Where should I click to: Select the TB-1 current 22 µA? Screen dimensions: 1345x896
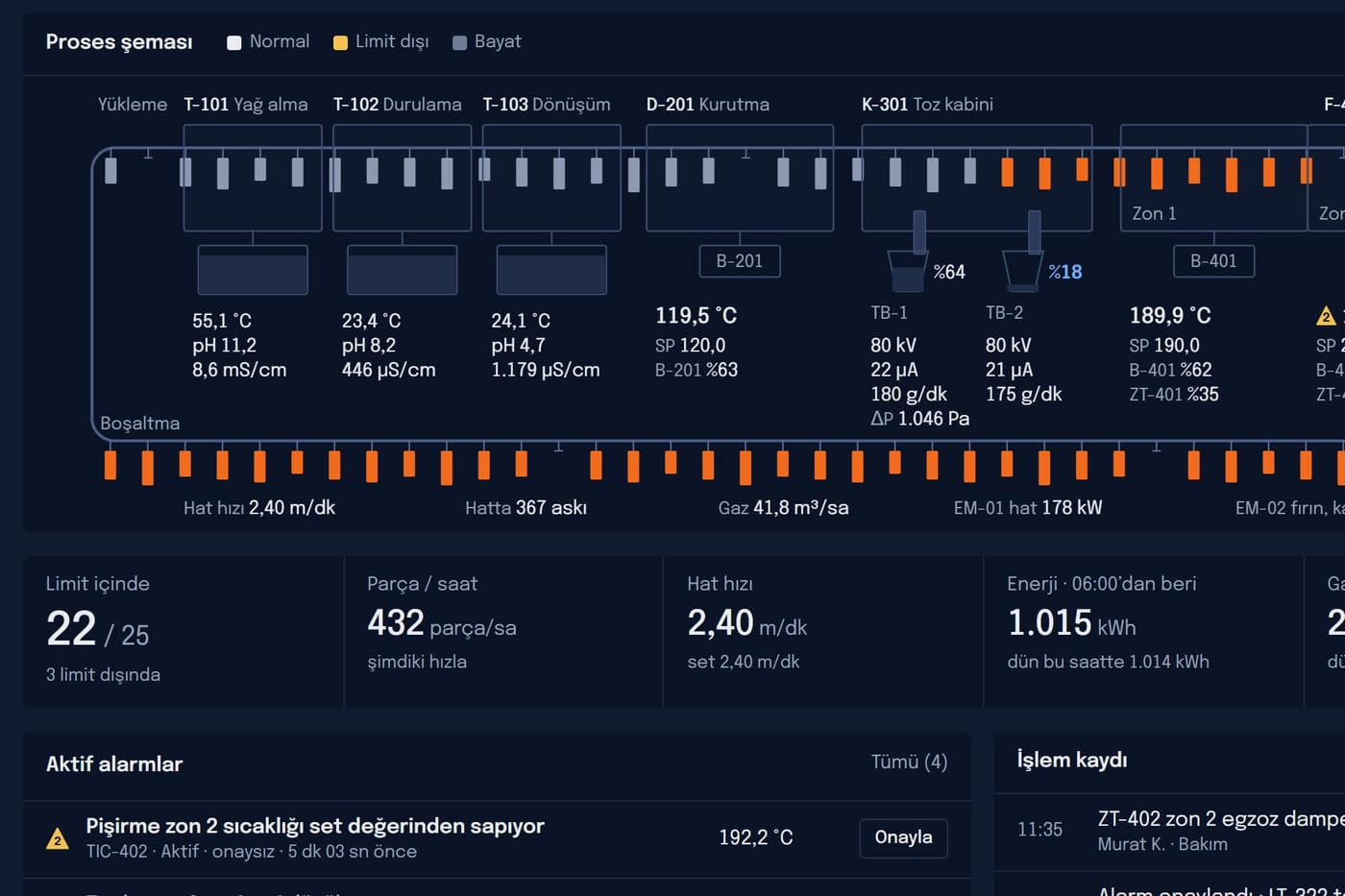point(894,370)
